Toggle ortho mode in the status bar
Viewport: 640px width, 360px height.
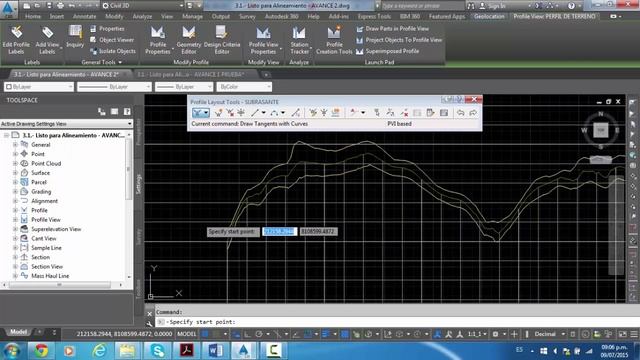click(247, 334)
